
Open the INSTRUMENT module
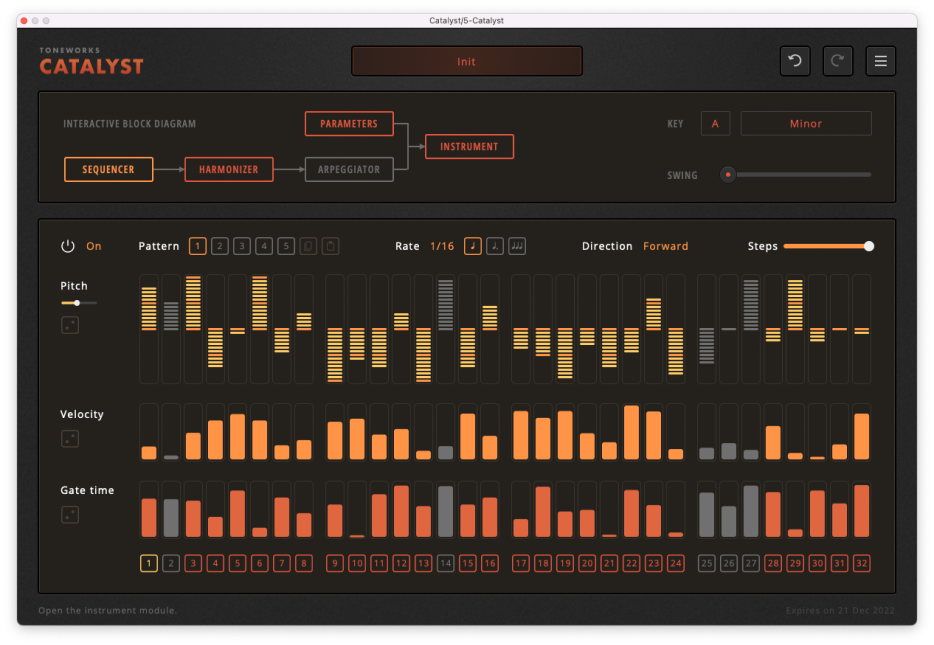point(470,146)
